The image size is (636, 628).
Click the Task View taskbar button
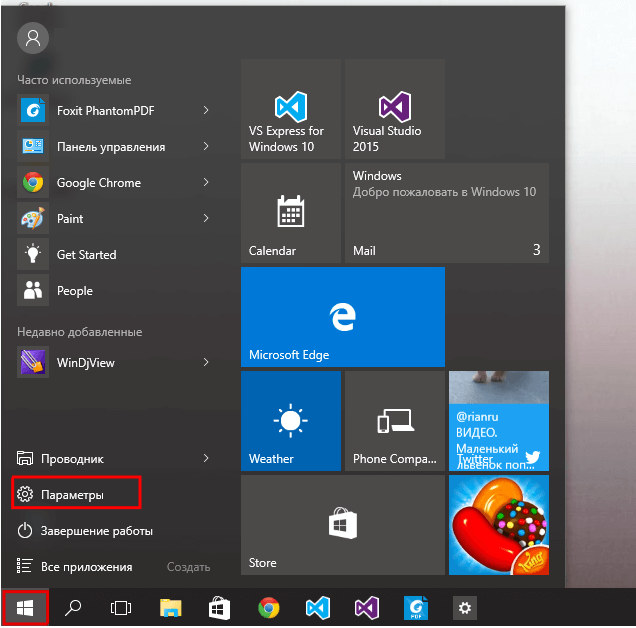tap(121, 607)
